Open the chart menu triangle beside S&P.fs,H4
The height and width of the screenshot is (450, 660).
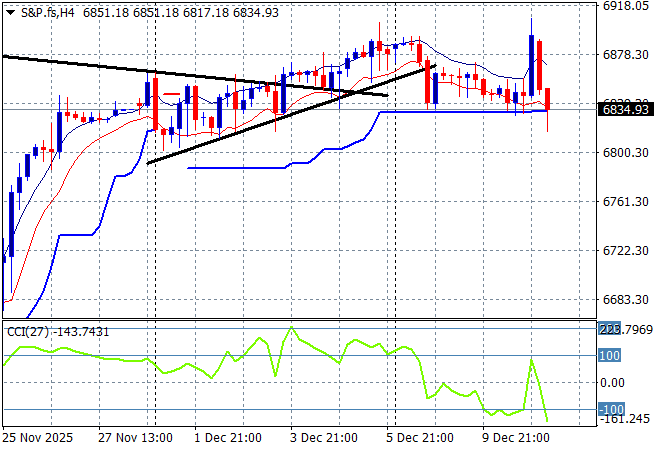[x=11, y=13]
